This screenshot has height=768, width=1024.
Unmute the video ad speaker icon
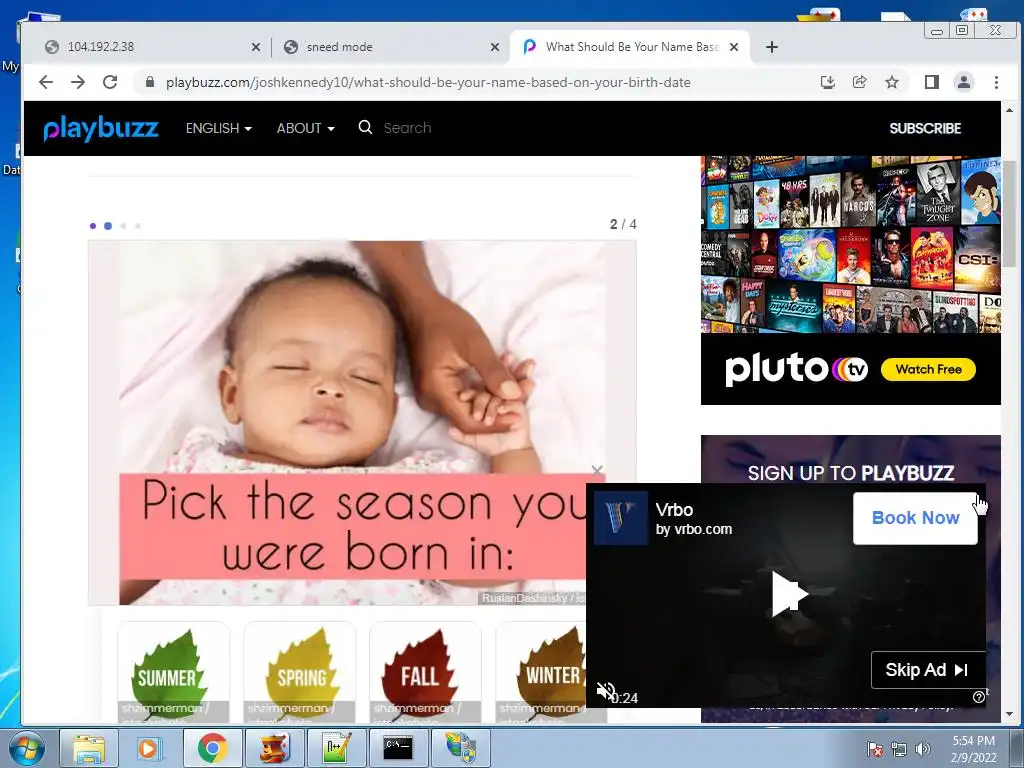[x=605, y=691]
